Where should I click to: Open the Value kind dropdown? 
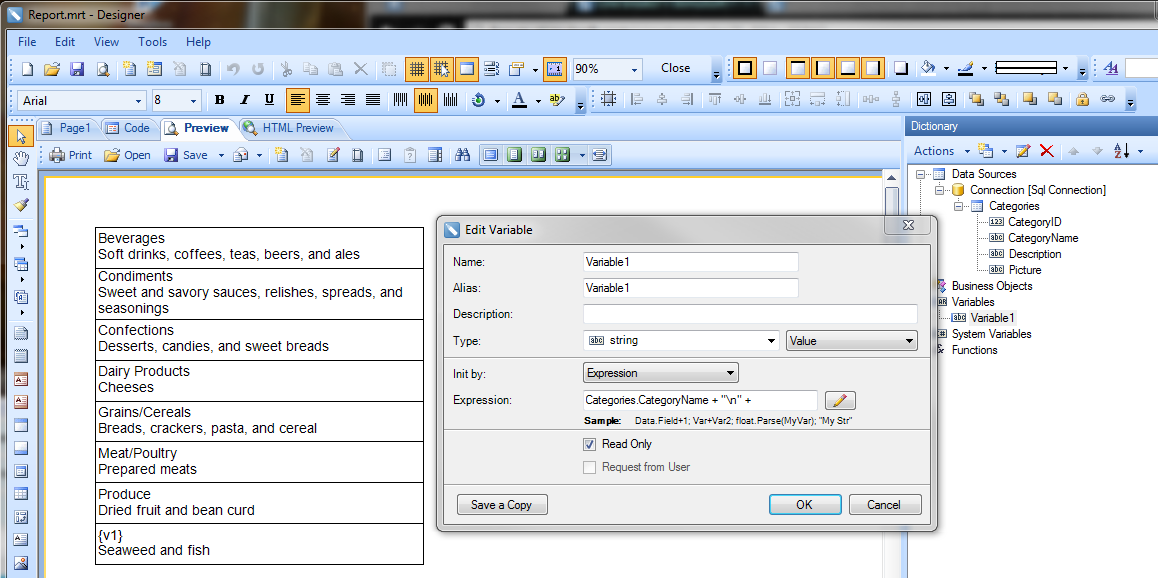[x=852, y=340]
